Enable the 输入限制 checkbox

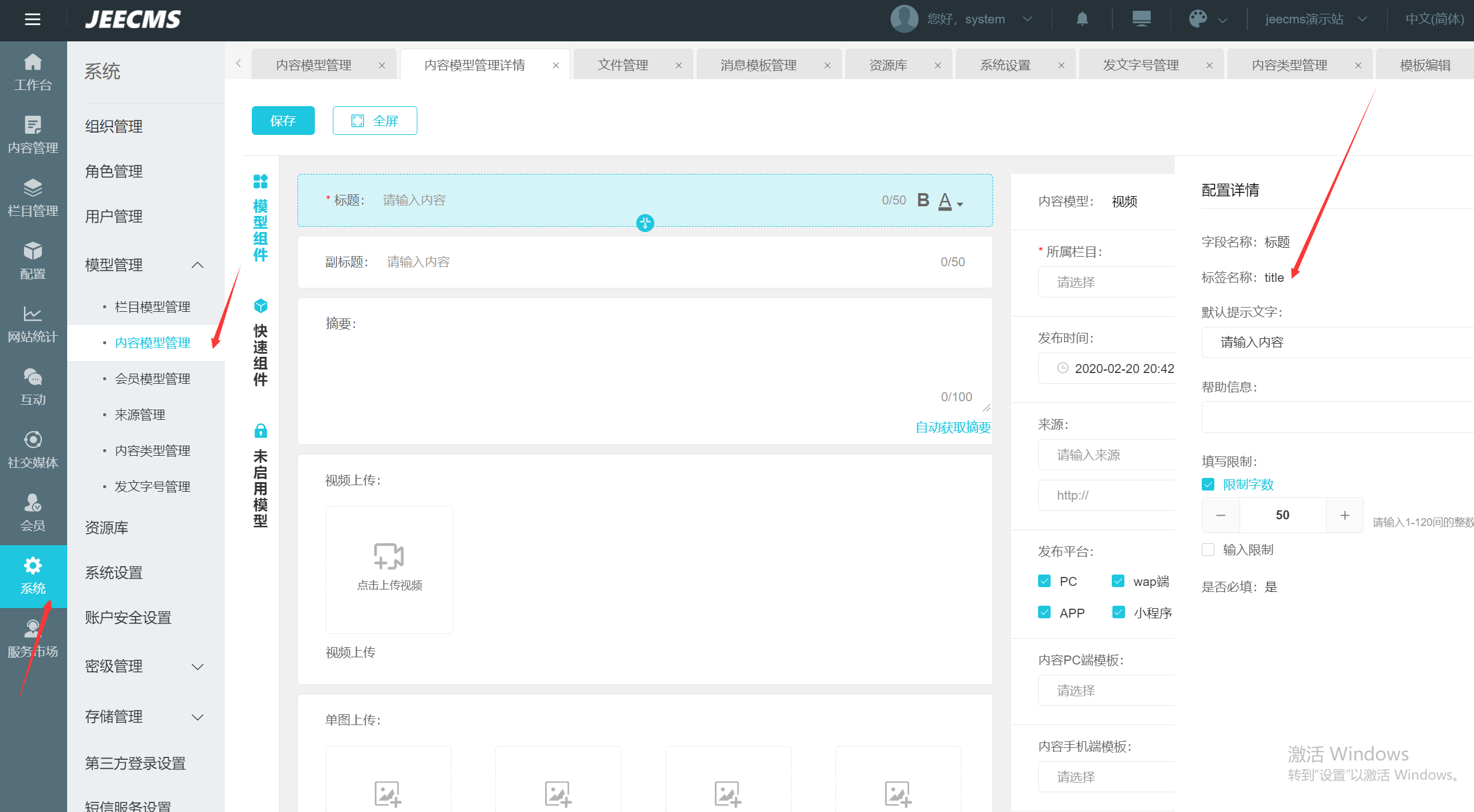[1208, 550]
